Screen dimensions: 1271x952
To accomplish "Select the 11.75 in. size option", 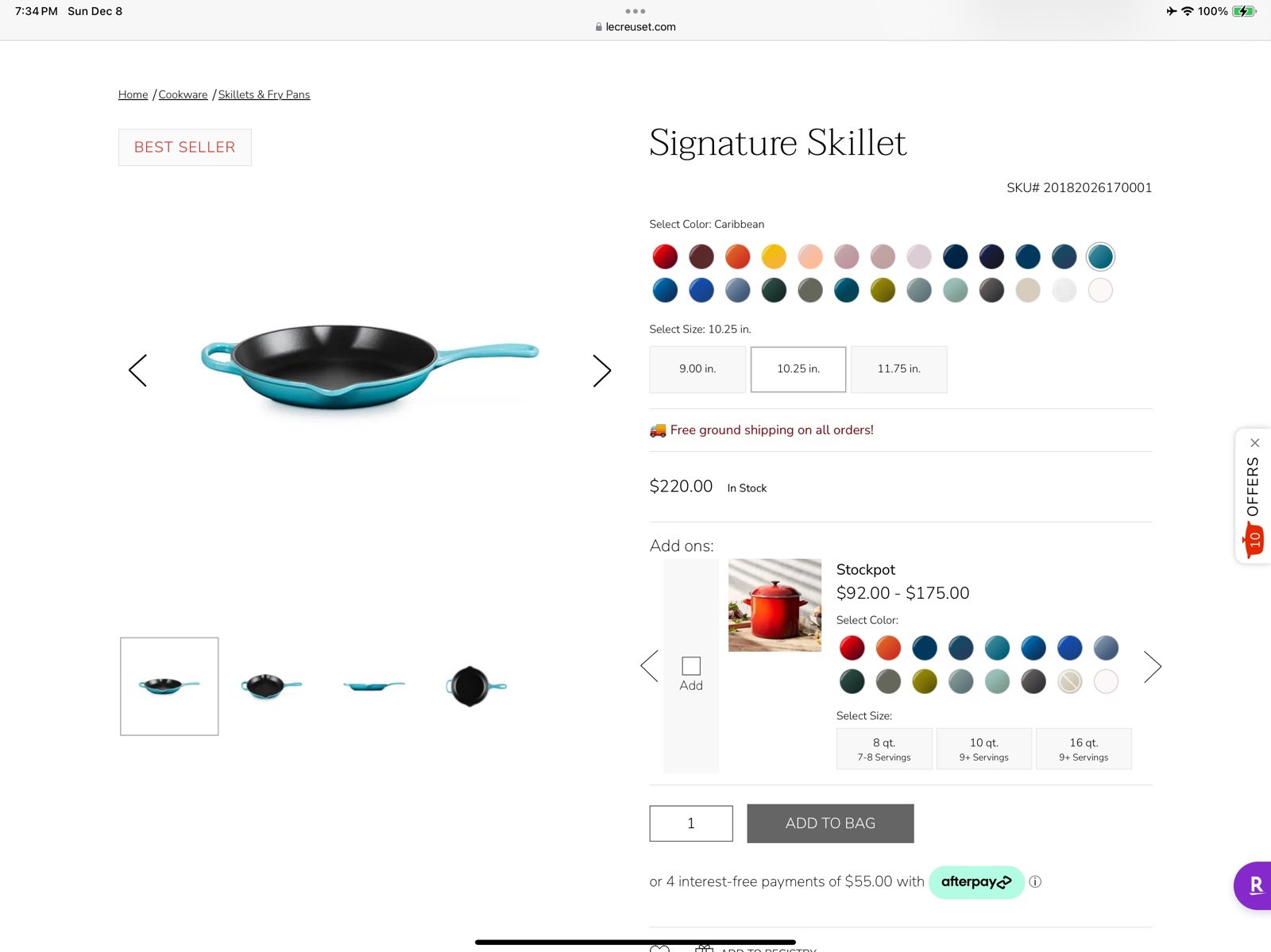I will pyautogui.click(x=899, y=369).
